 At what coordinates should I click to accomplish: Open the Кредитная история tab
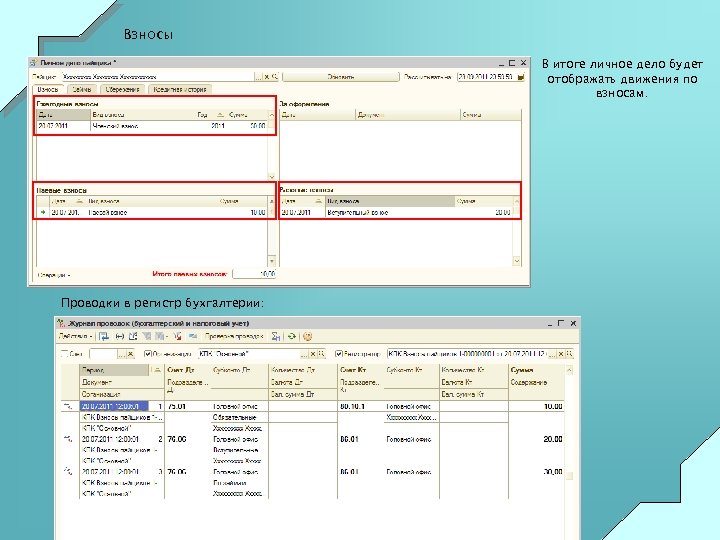tap(180, 89)
